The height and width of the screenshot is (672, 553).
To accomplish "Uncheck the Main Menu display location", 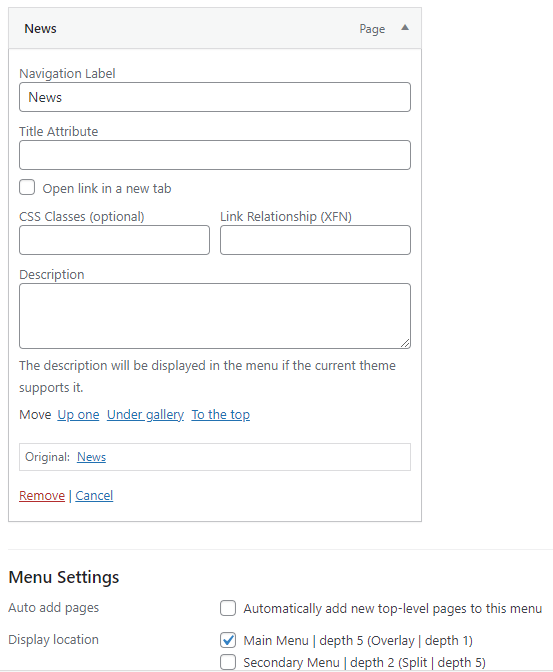I will (228, 640).
